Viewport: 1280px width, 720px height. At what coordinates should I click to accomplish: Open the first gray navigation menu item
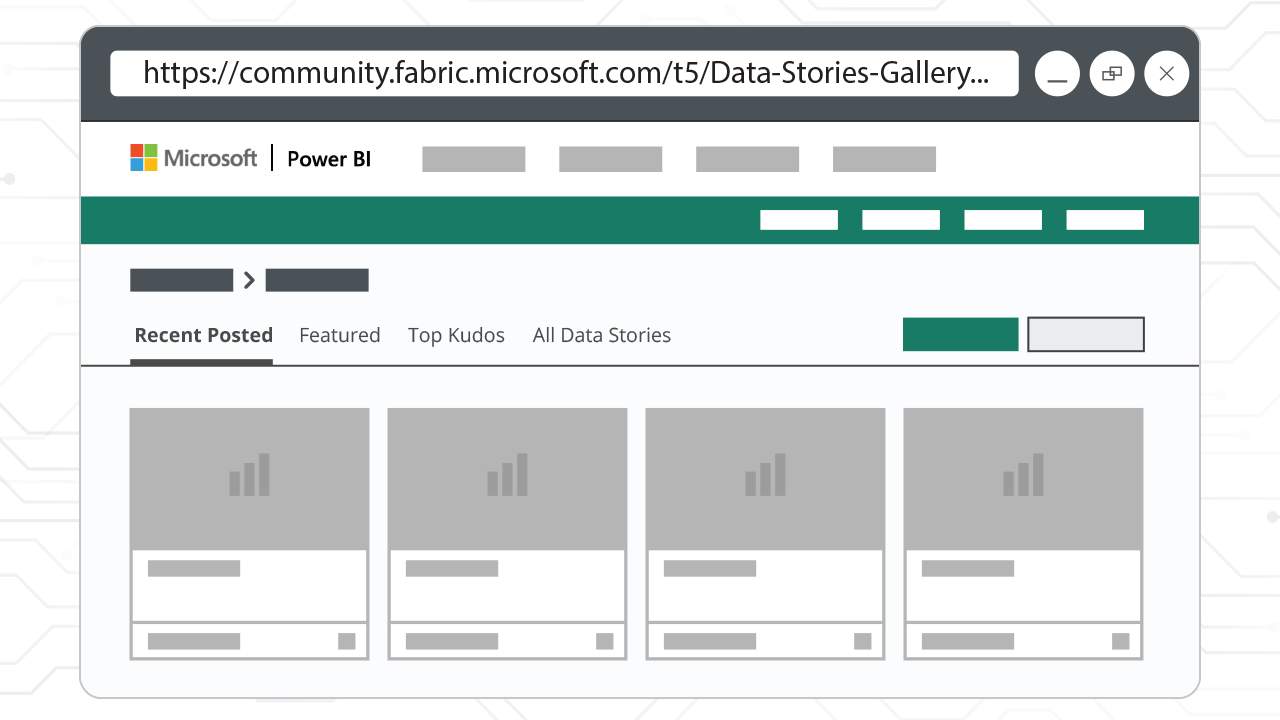(473, 159)
